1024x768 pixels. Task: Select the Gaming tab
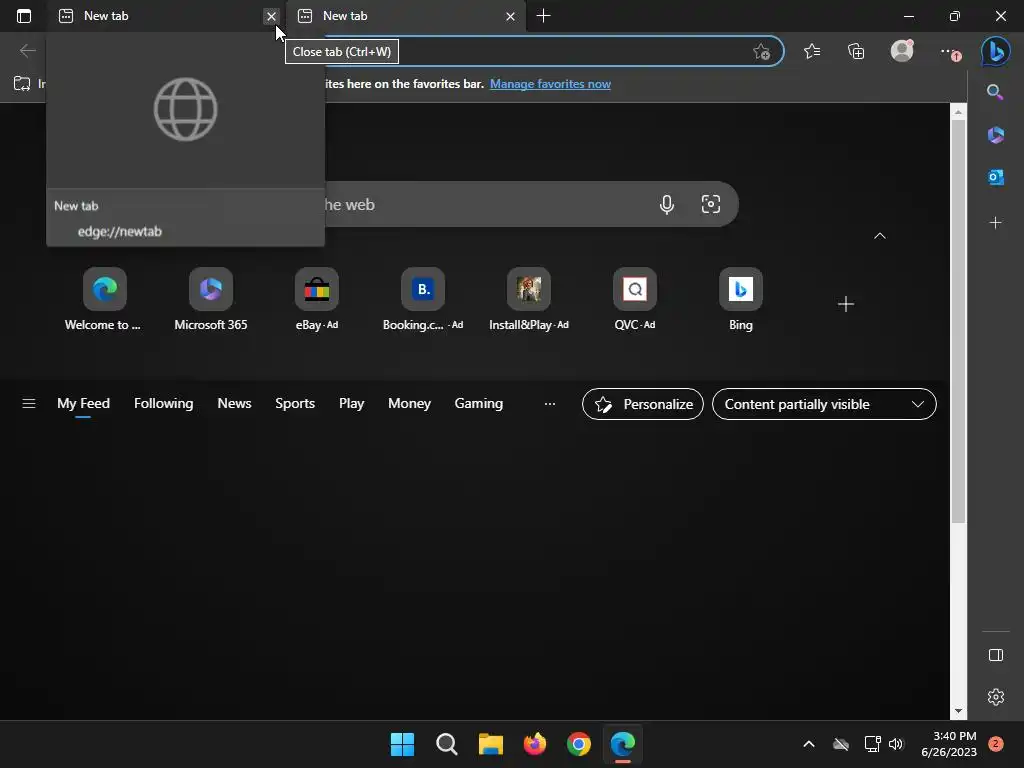[479, 404]
